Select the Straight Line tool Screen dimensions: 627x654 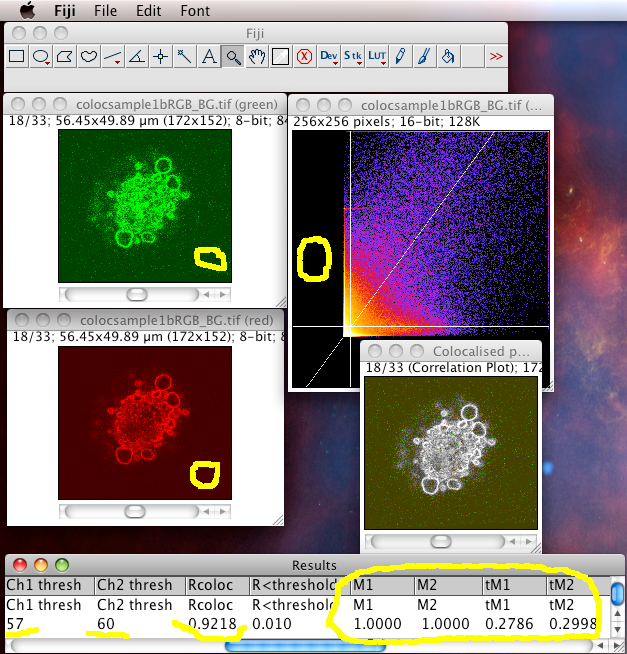pyautogui.click(x=113, y=56)
